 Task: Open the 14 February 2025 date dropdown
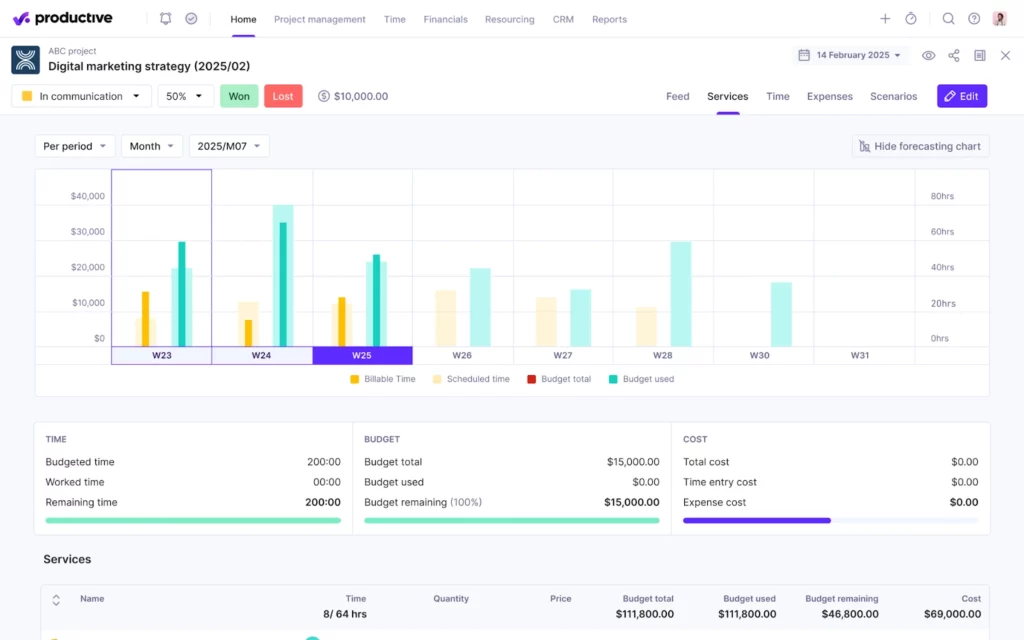(x=850, y=55)
